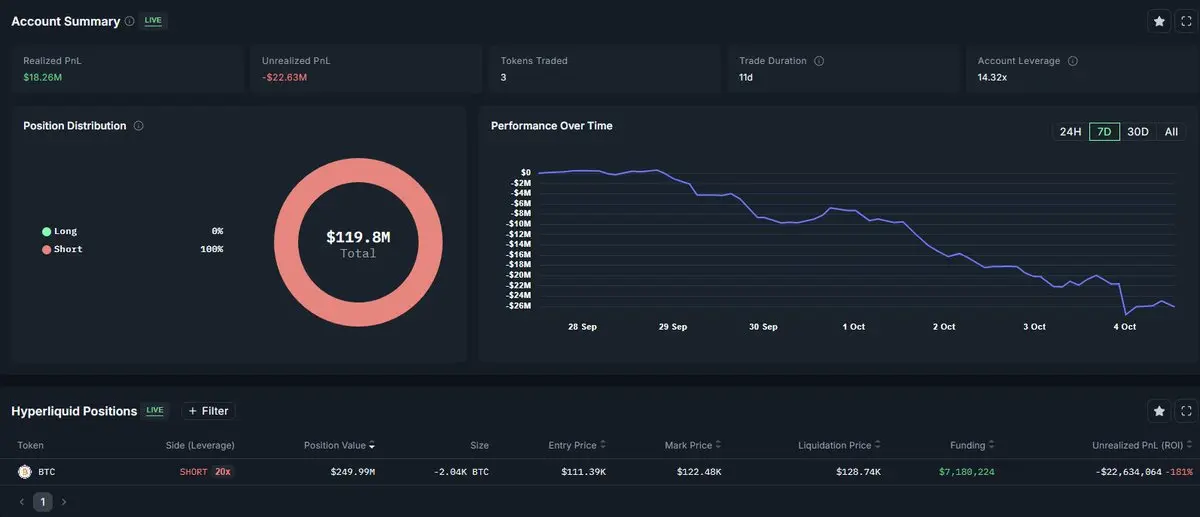
Task: Toggle the Short legend entry
Action: point(62,249)
